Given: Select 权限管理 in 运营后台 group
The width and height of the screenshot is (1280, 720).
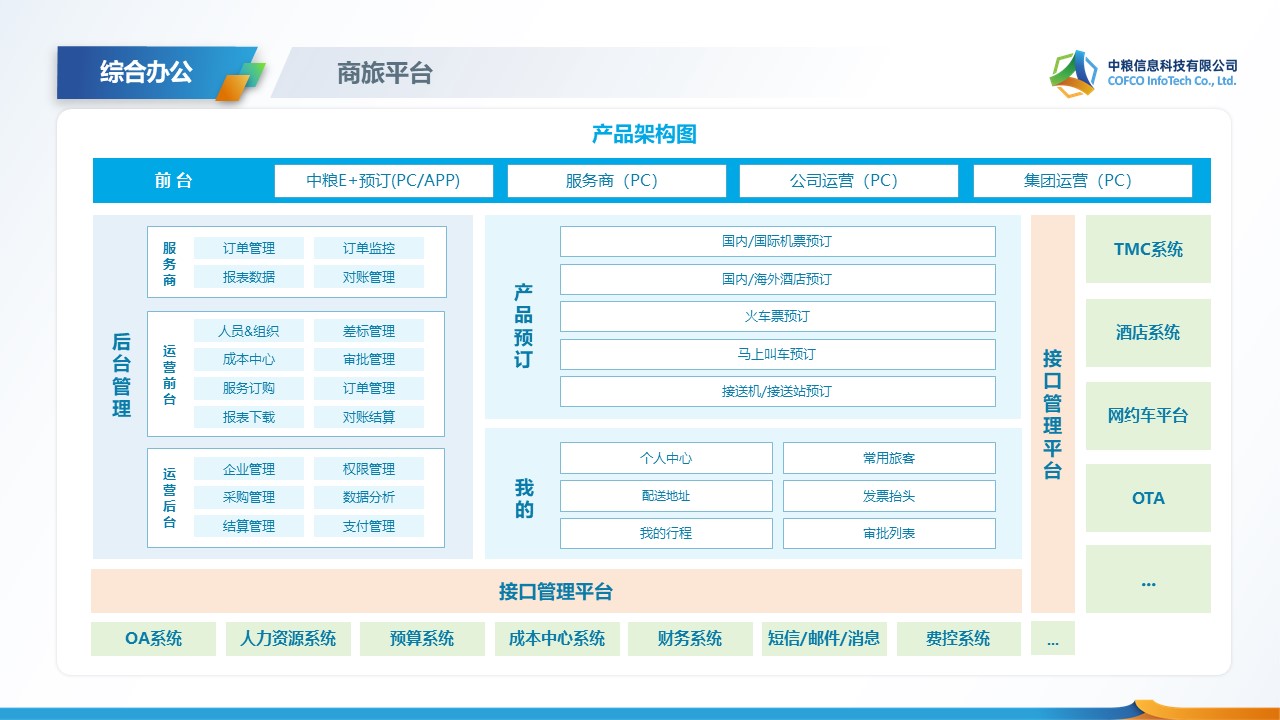Looking at the screenshot, I should click(369, 469).
